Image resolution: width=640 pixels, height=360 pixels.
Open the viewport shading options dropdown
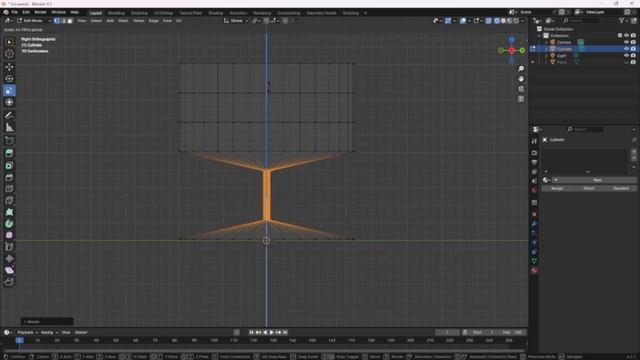tap(522, 21)
